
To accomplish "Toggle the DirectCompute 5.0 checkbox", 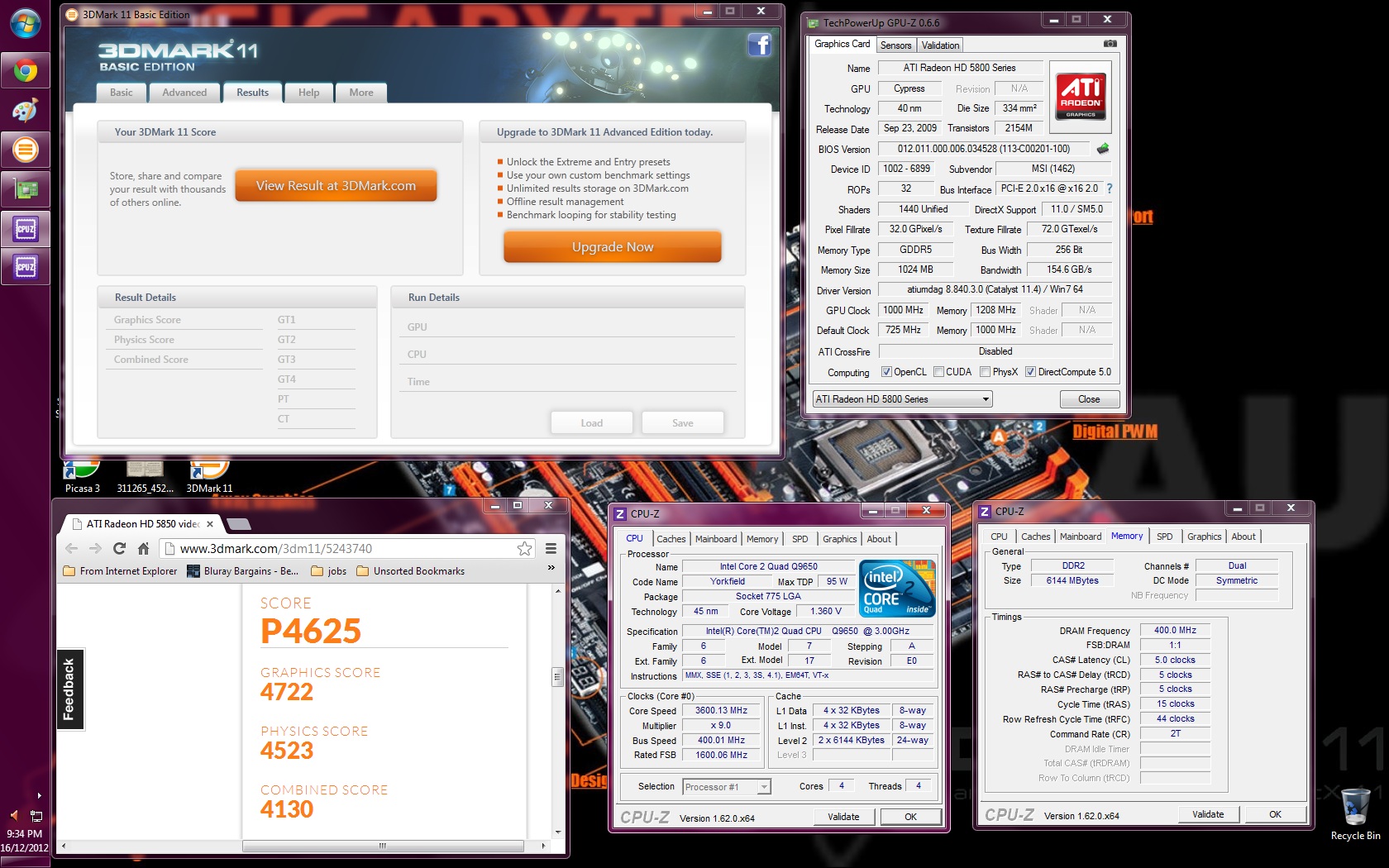I will [x=1030, y=372].
